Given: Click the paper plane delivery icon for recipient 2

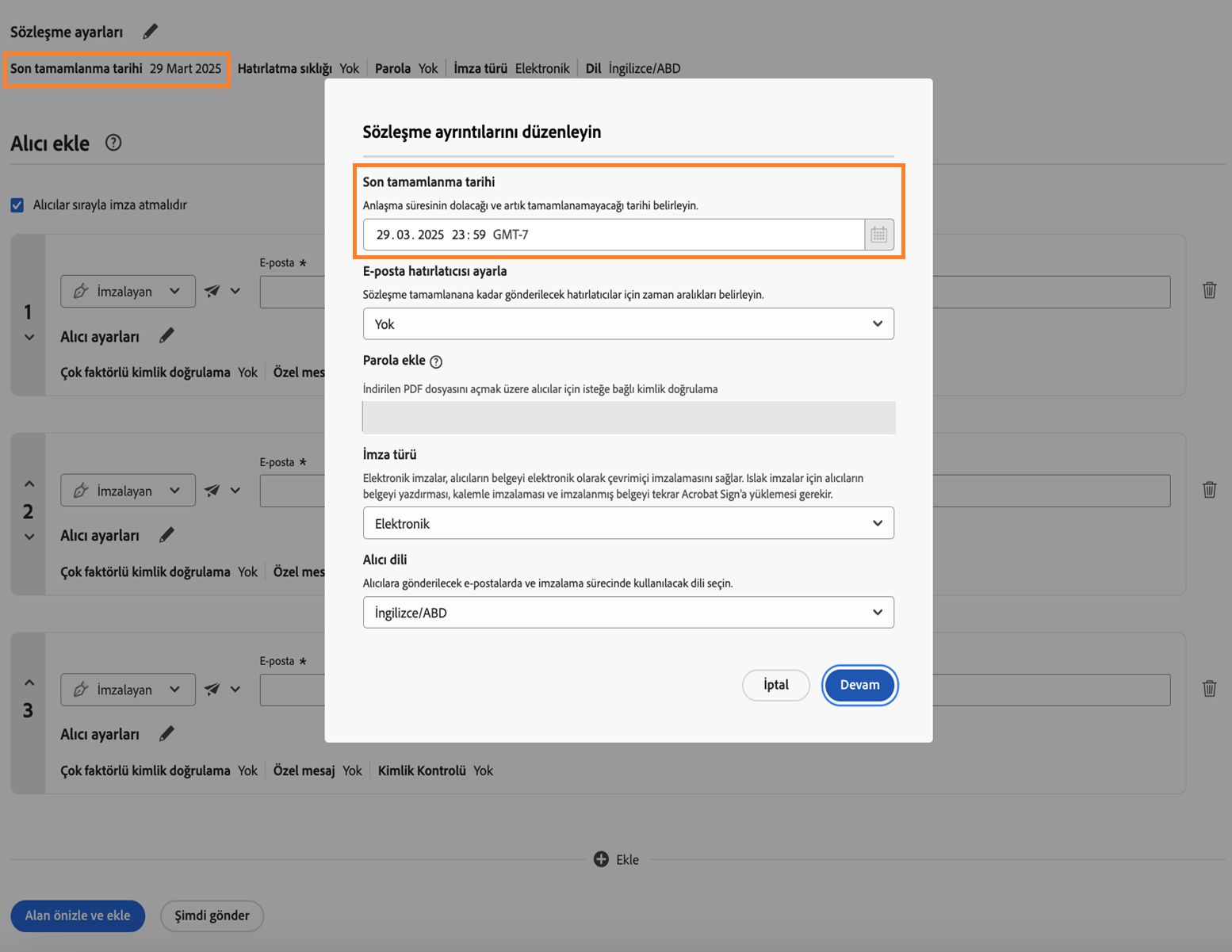Looking at the screenshot, I should click(212, 491).
